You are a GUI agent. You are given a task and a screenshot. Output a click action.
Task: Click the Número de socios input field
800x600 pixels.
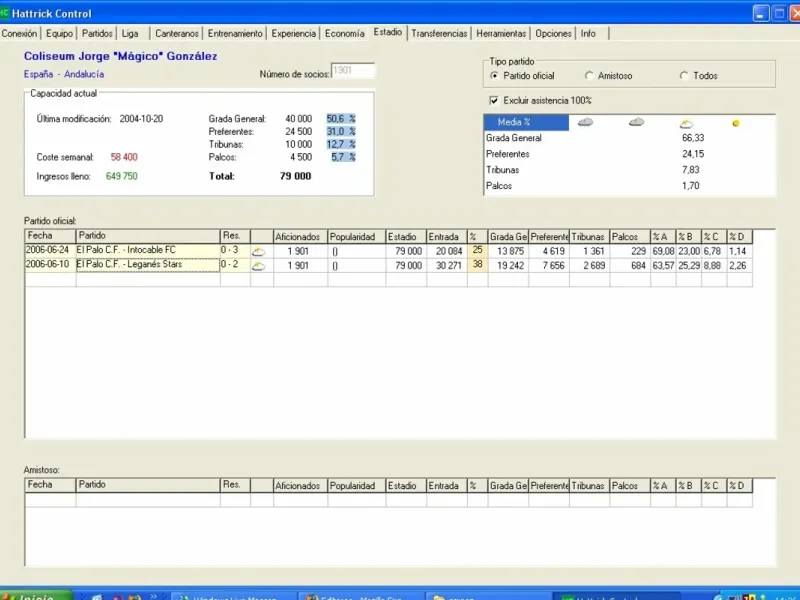point(353,70)
